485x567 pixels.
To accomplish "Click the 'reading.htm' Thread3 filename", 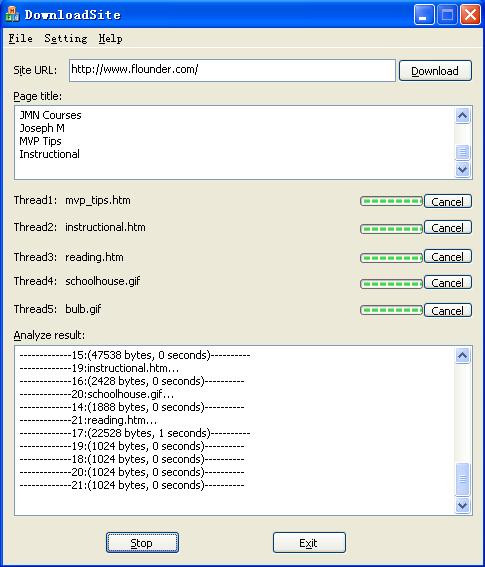I will click(x=94, y=257).
